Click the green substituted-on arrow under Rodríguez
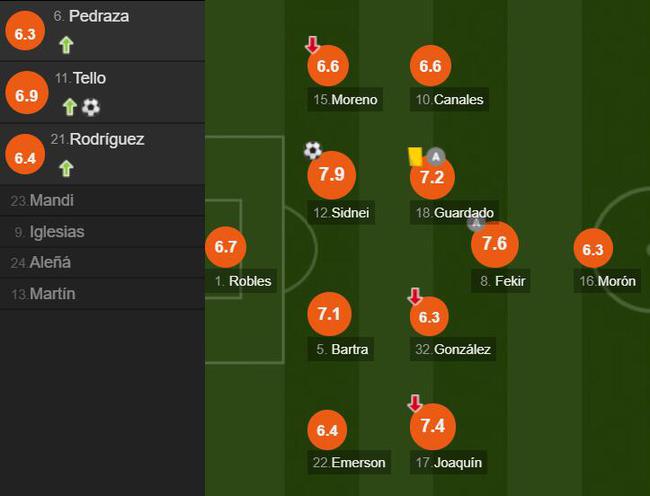650x496 pixels. (x=66, y=167)
